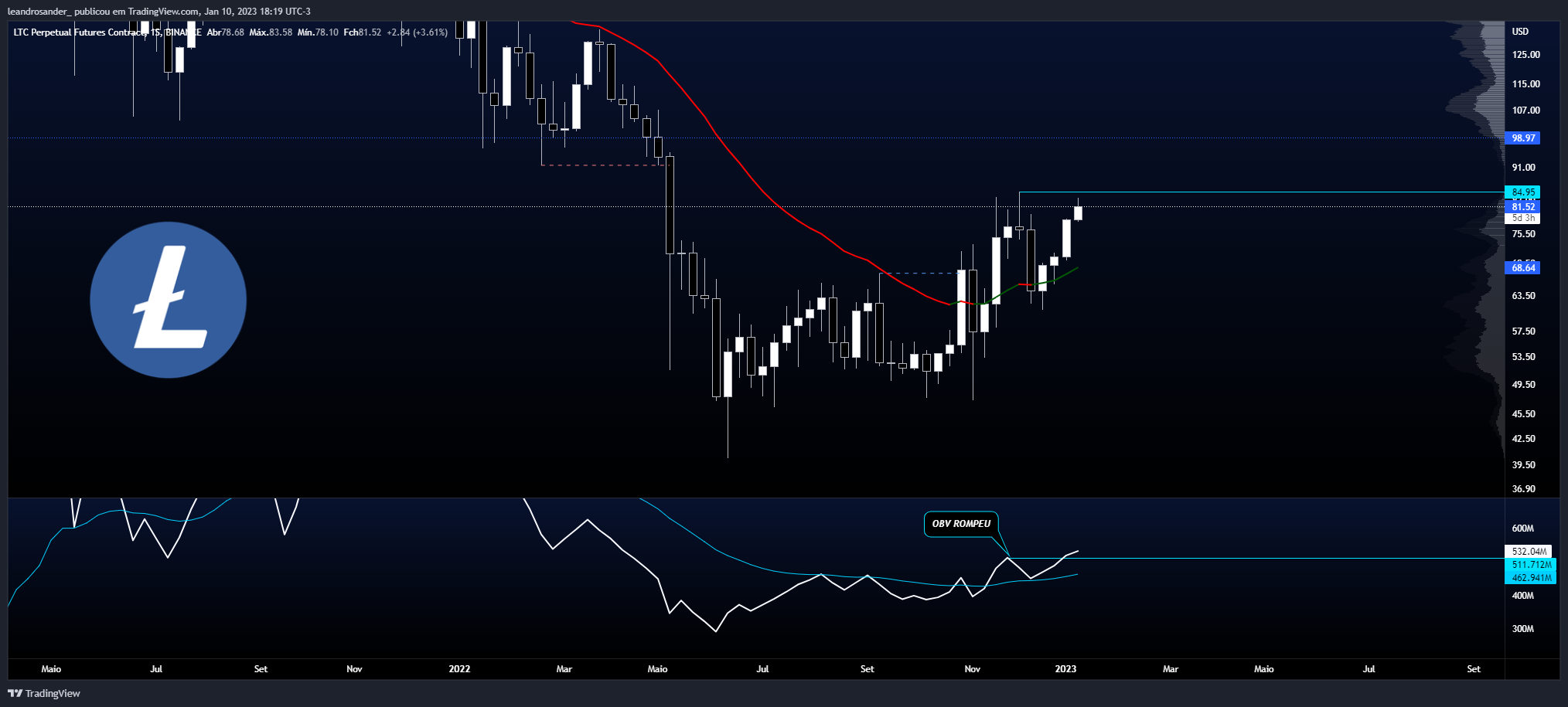Click the 462.941M OBV value label
Viewport: 1568px width, 707px height.
(x=1531, y=578)
